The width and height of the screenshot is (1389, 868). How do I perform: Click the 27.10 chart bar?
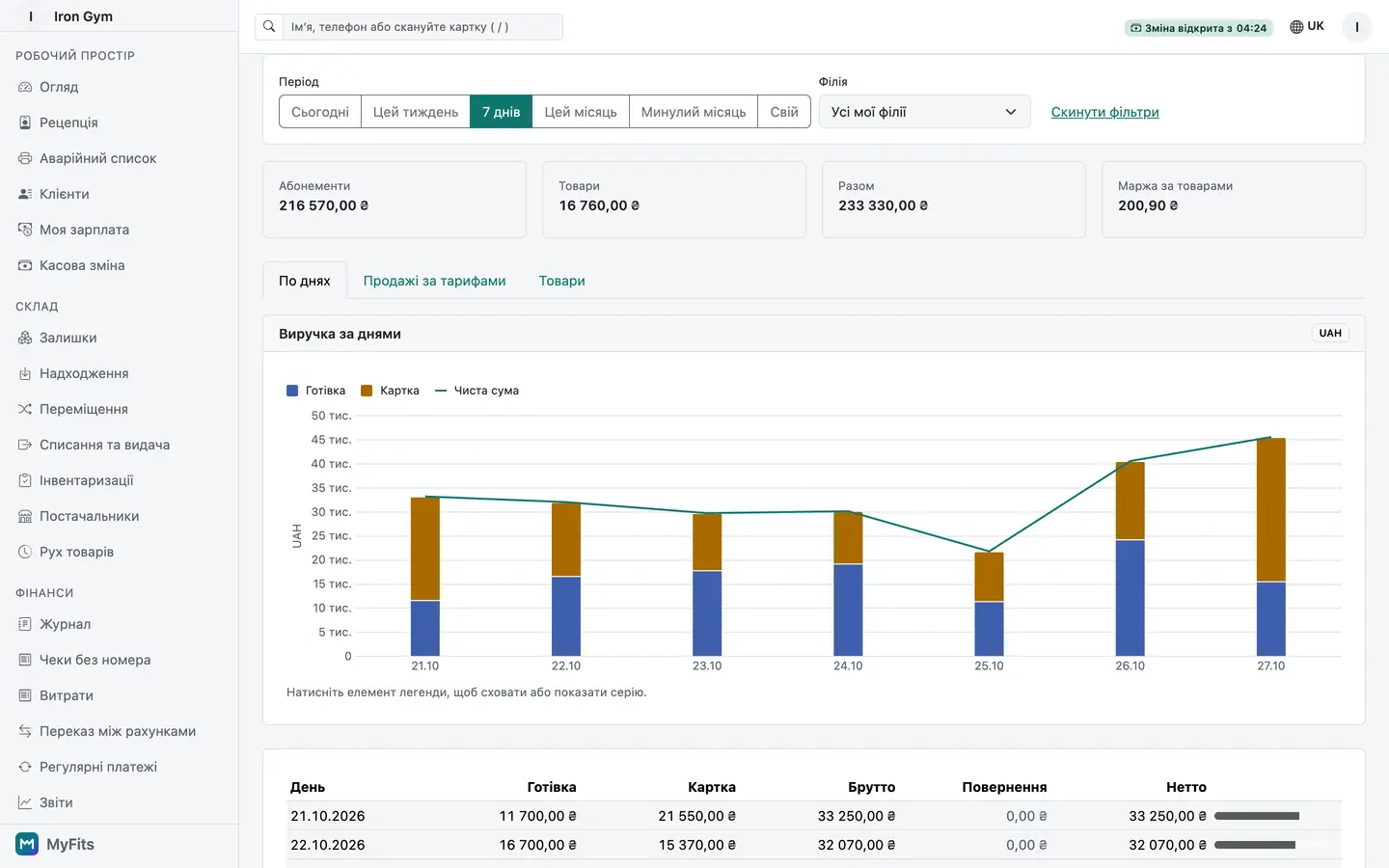(1271, 547)
